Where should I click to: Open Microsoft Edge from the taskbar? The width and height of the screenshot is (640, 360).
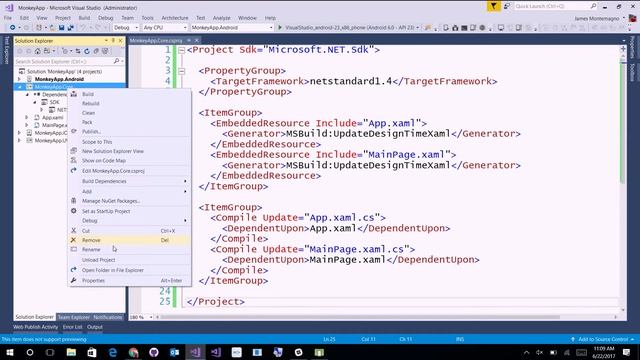pyautogui.click(x=113, y=352)
